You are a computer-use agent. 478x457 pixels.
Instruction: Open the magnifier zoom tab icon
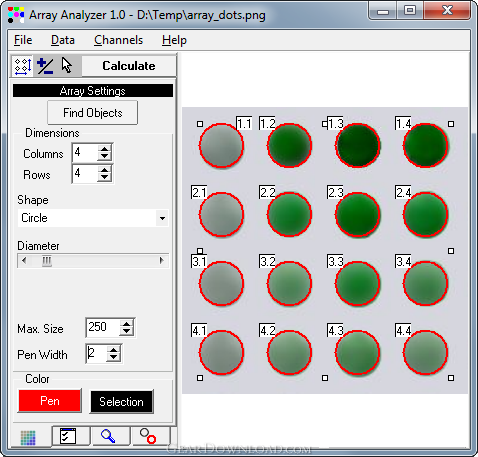108,436
